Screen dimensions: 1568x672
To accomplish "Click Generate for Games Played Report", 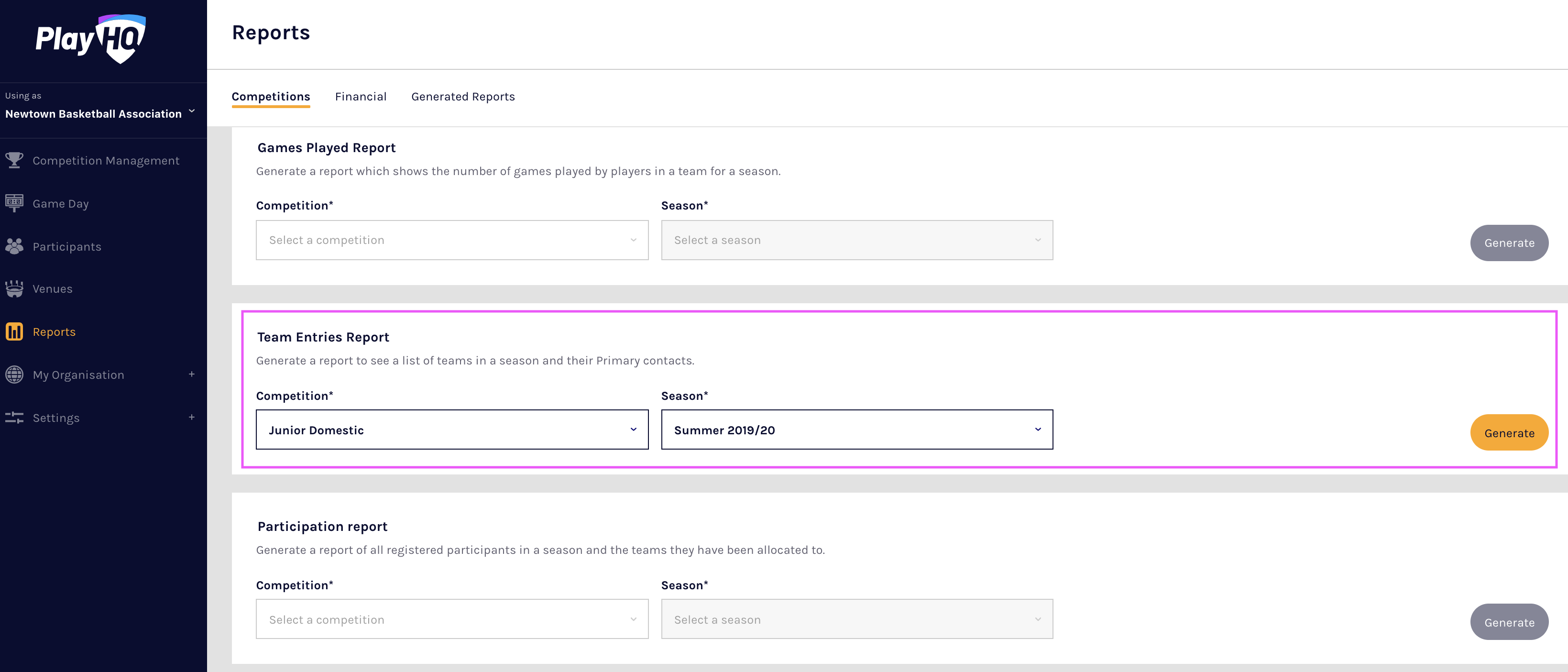I will click(1508, 243).
